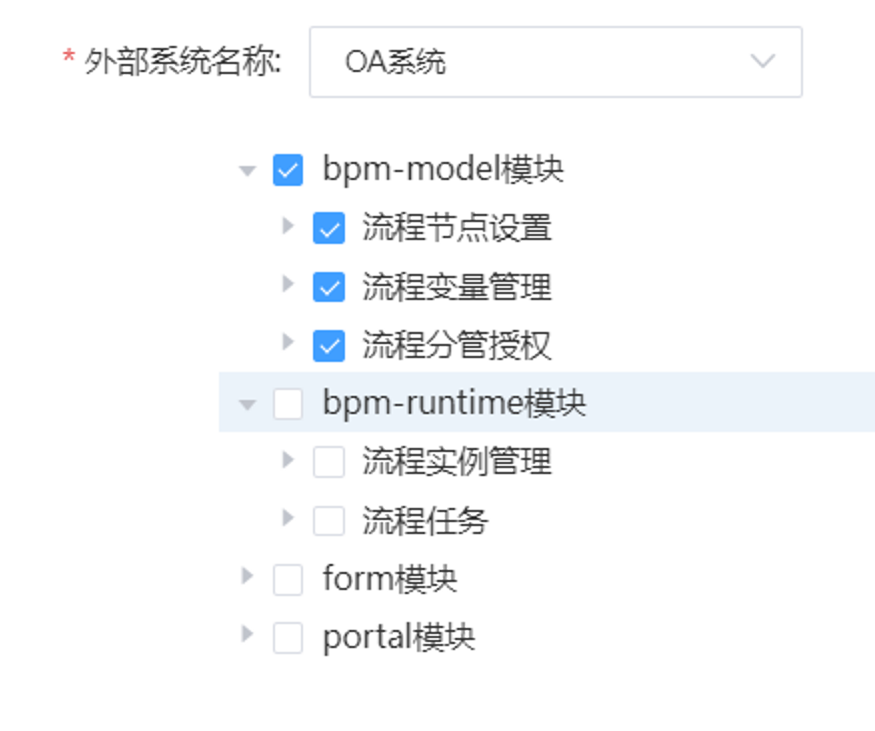The image size is (875, 731).
Task: Expand the 流程变量管理 node arrow
Action: coord(288,285)
